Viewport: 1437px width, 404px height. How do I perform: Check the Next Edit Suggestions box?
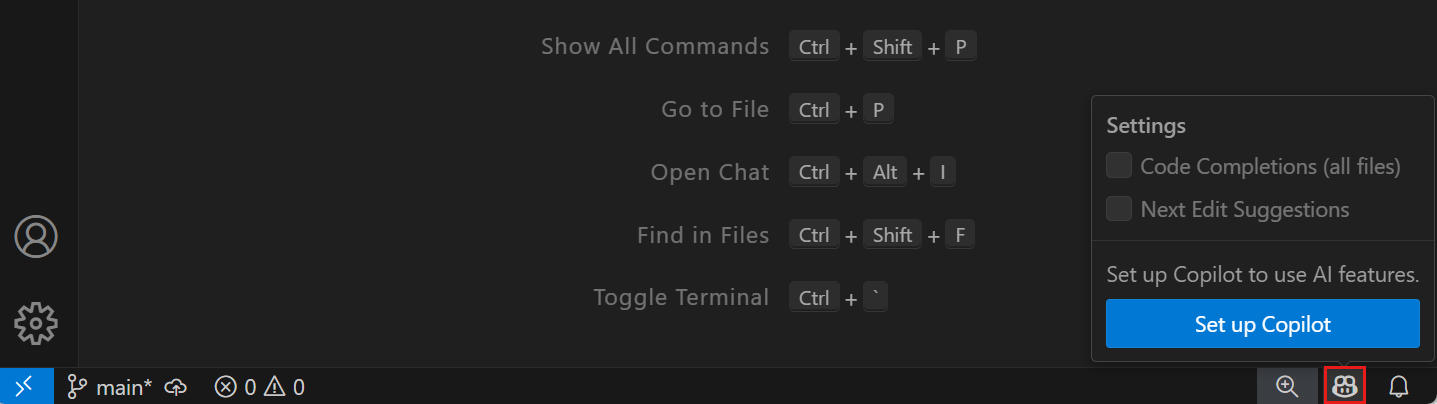point(1119,209)
